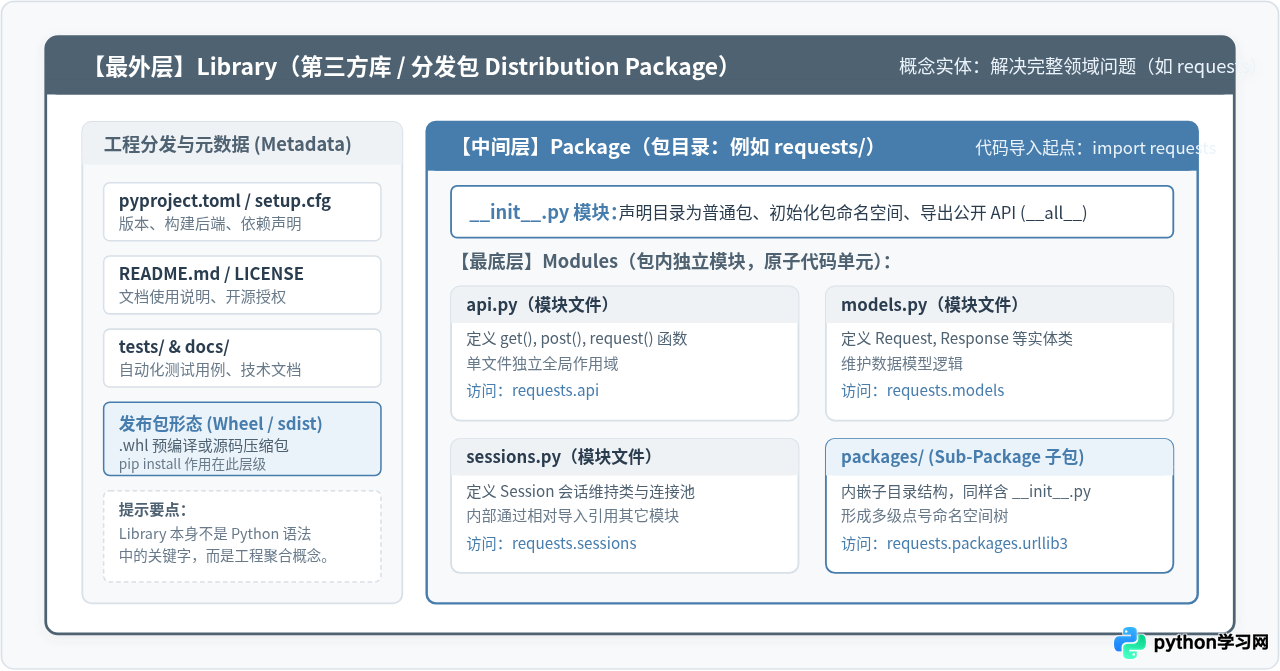Click the relative import of other modules line

[x=572, y=516]
